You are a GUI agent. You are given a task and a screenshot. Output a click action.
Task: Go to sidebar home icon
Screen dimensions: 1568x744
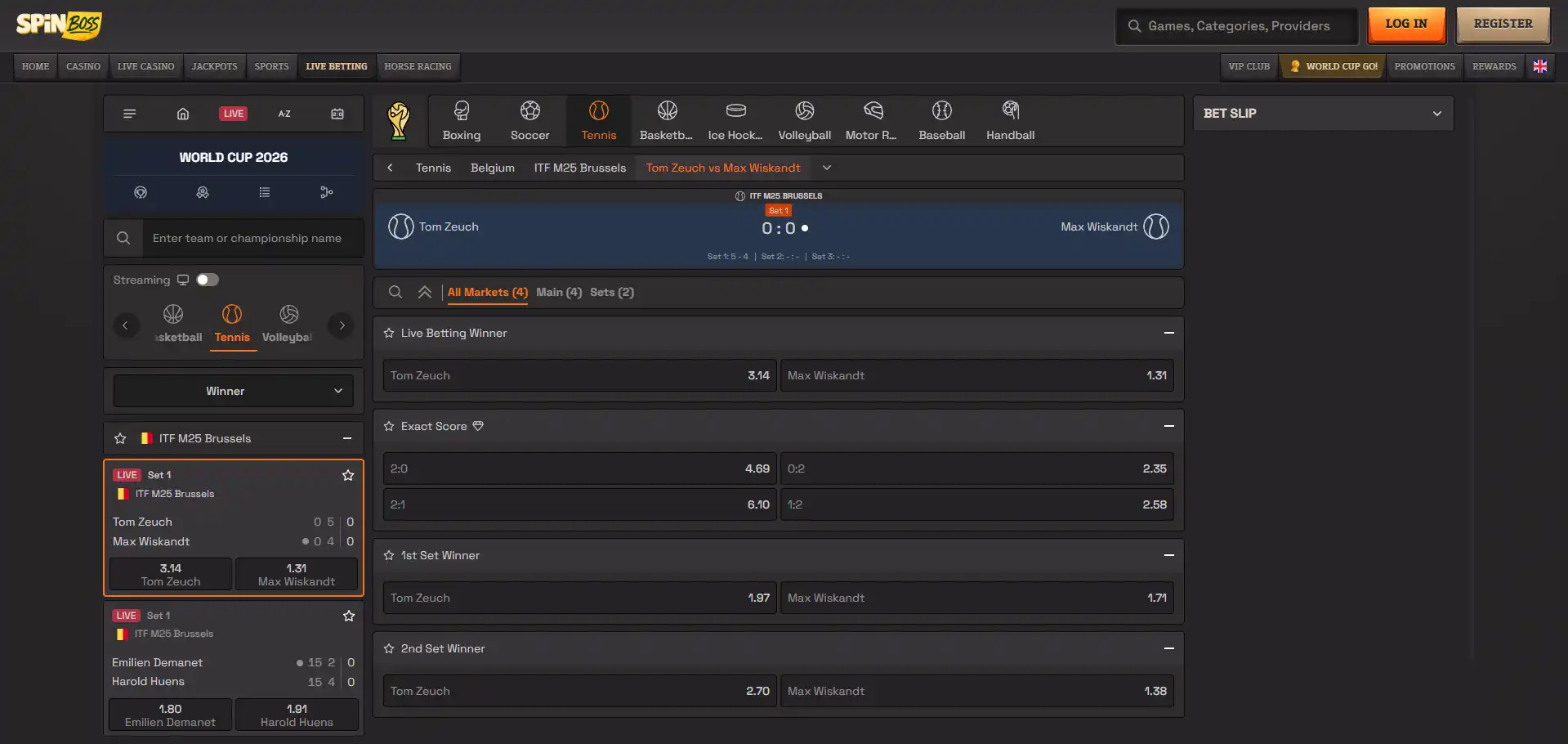click(x=183, y=114)
